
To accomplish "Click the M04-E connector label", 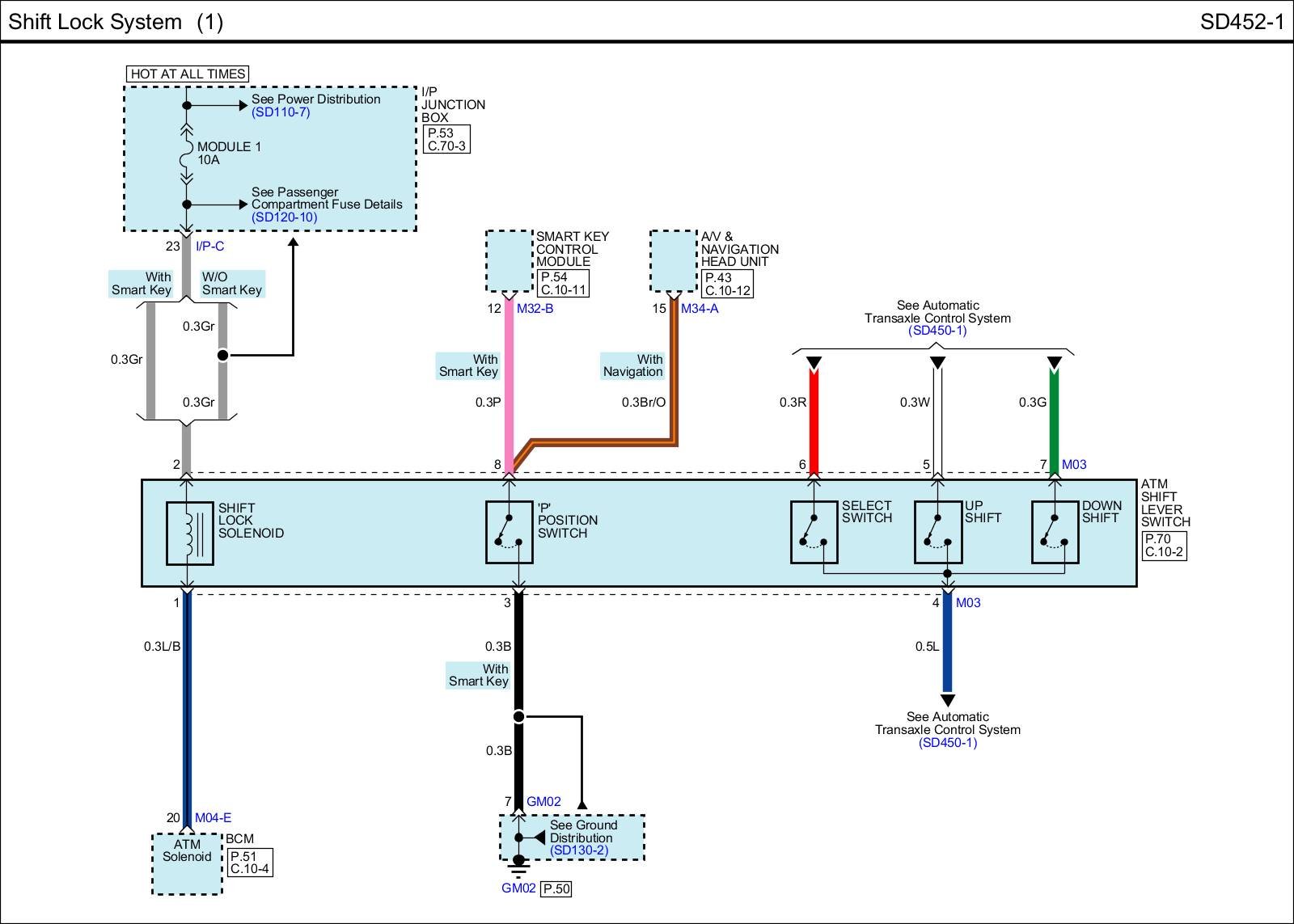I will [x=213, y=818].
